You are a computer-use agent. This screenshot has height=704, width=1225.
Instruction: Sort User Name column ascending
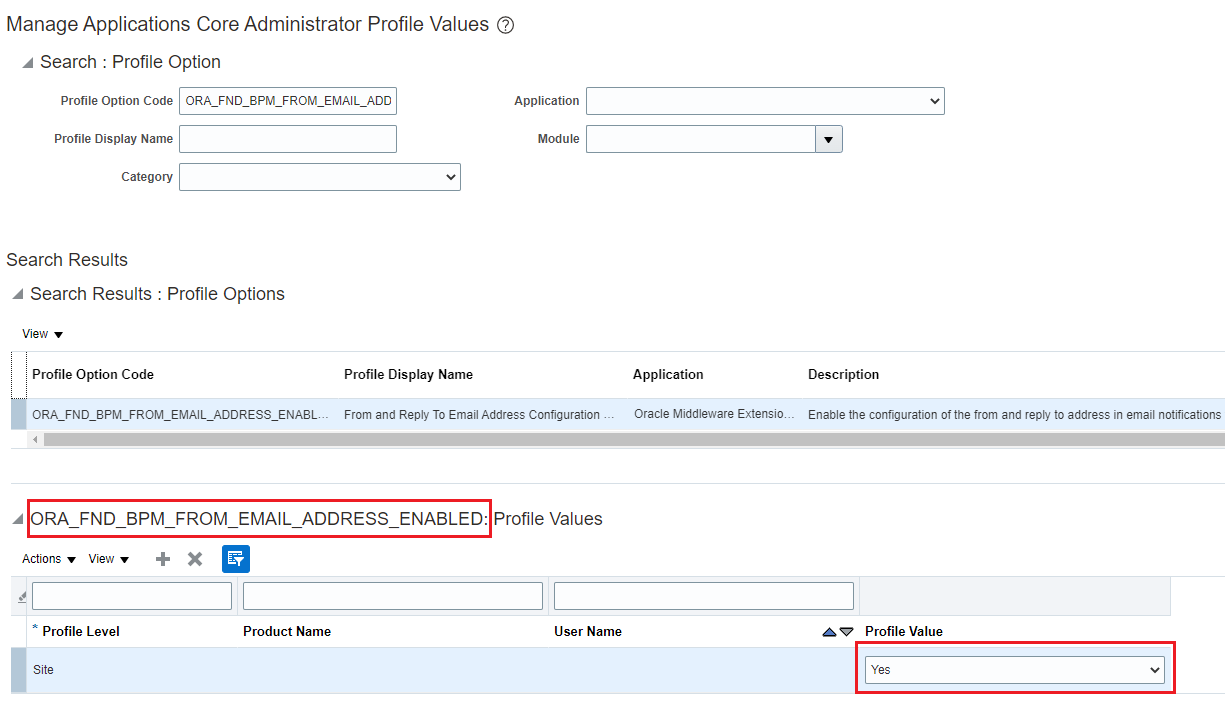pyautogui.click(x=829, y=632)
